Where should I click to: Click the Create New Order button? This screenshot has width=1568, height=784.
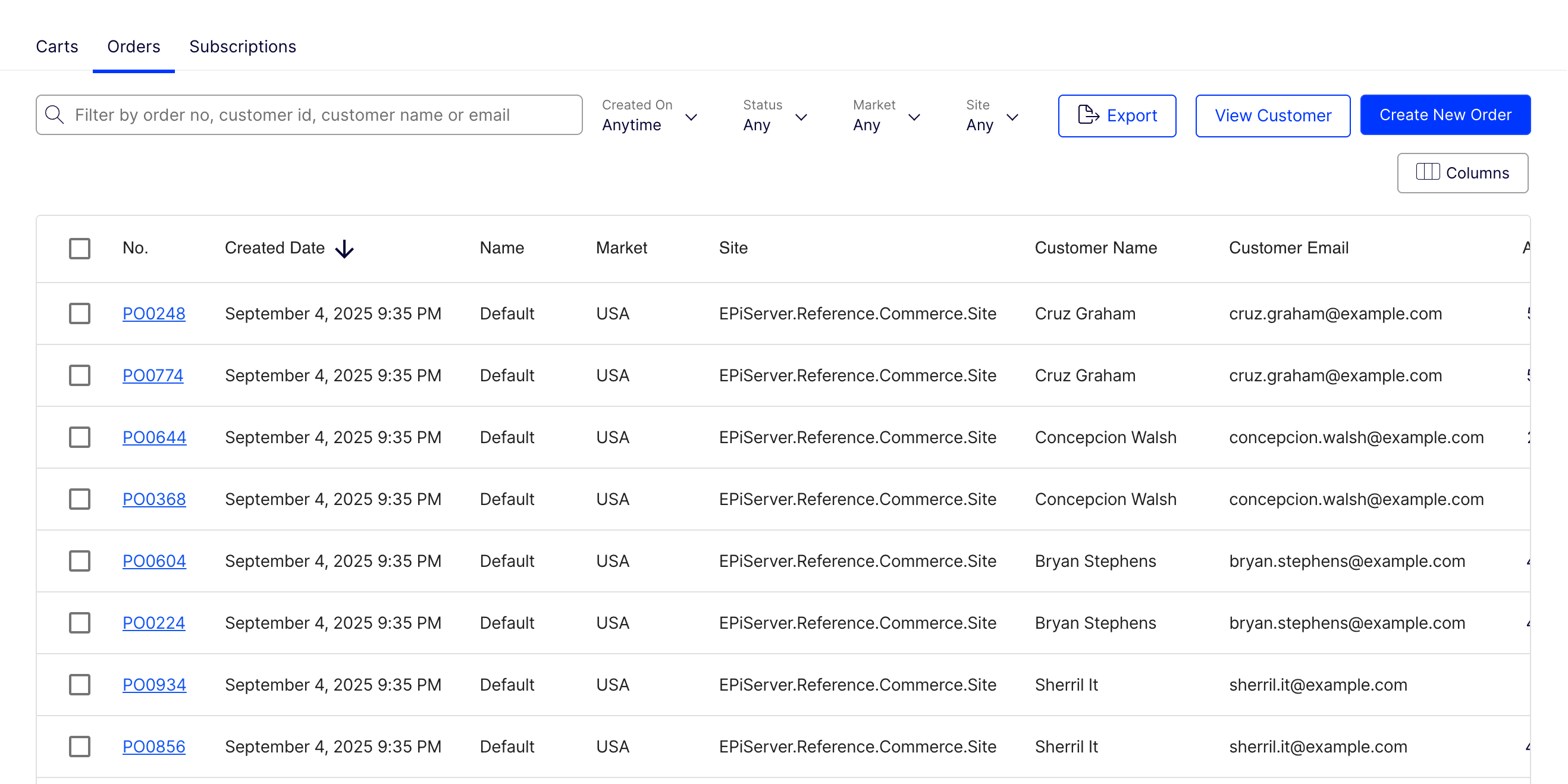[1445, 114]
